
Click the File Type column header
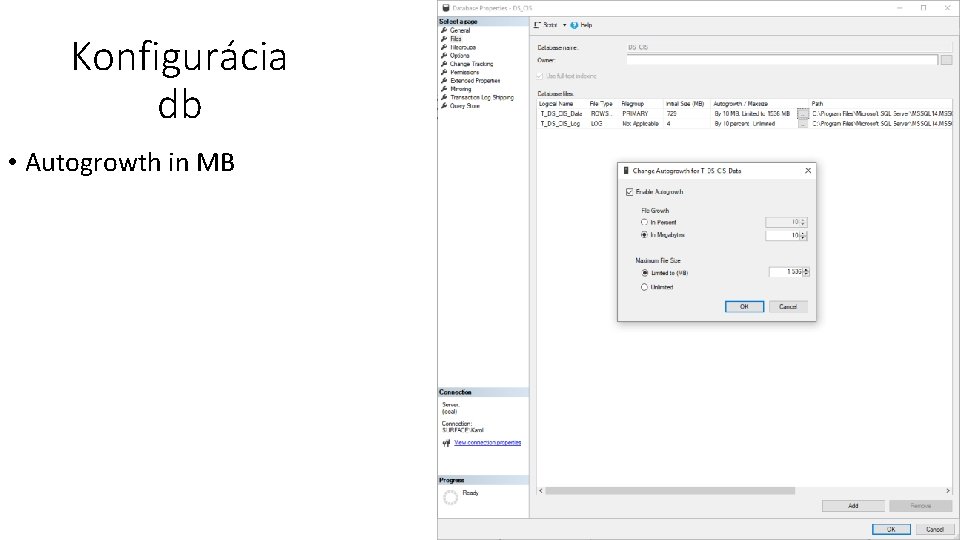(603, 104)
